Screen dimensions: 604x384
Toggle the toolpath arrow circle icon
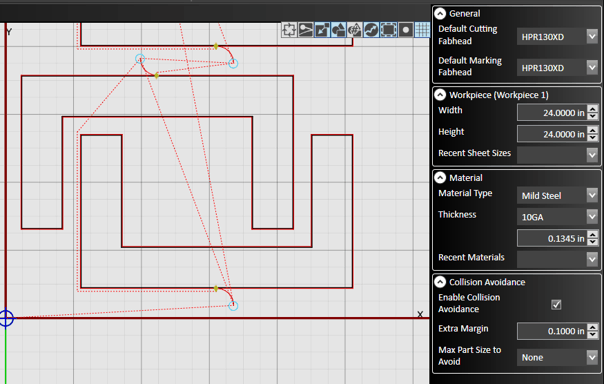pyautogui.click(x=371, y=30)
